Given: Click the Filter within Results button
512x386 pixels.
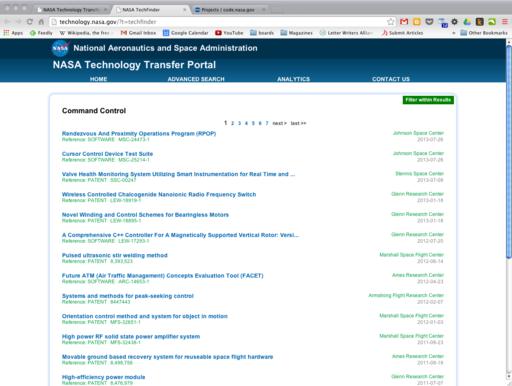Looking at the screenshot, I should [x=428, y=100].
